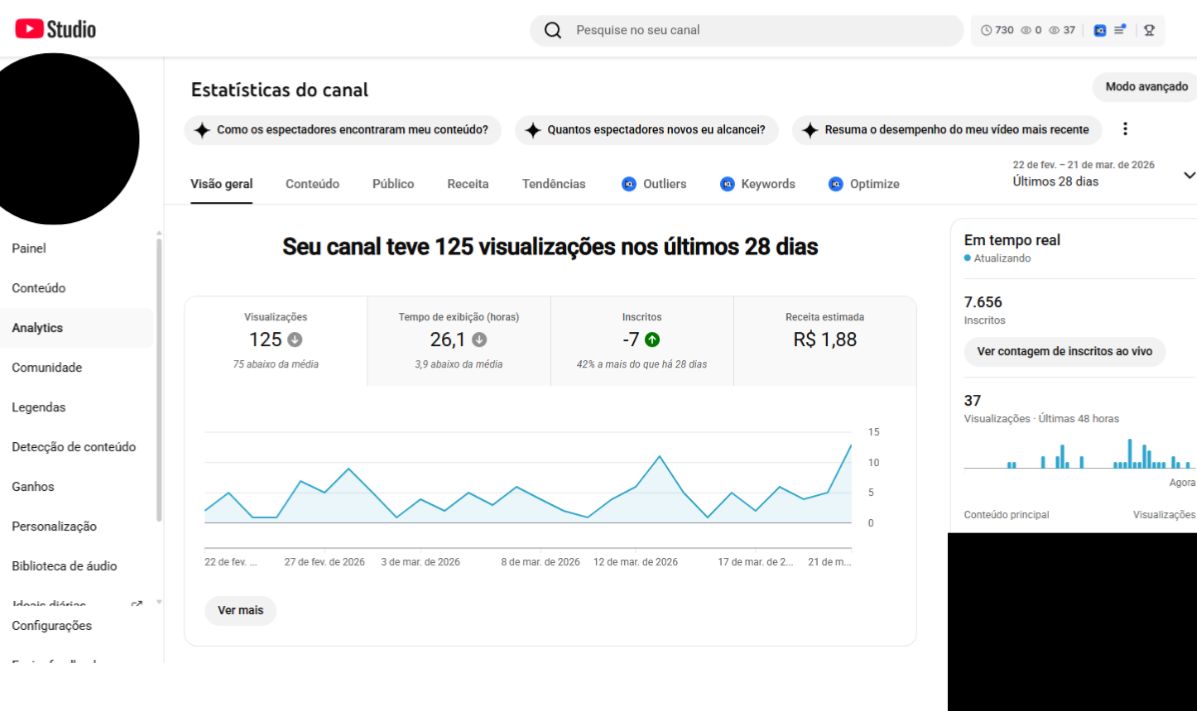This screenshot has width=1197, height=711.
Task: Click the sidebar vertical scrollbar
Action: [159, 380]
